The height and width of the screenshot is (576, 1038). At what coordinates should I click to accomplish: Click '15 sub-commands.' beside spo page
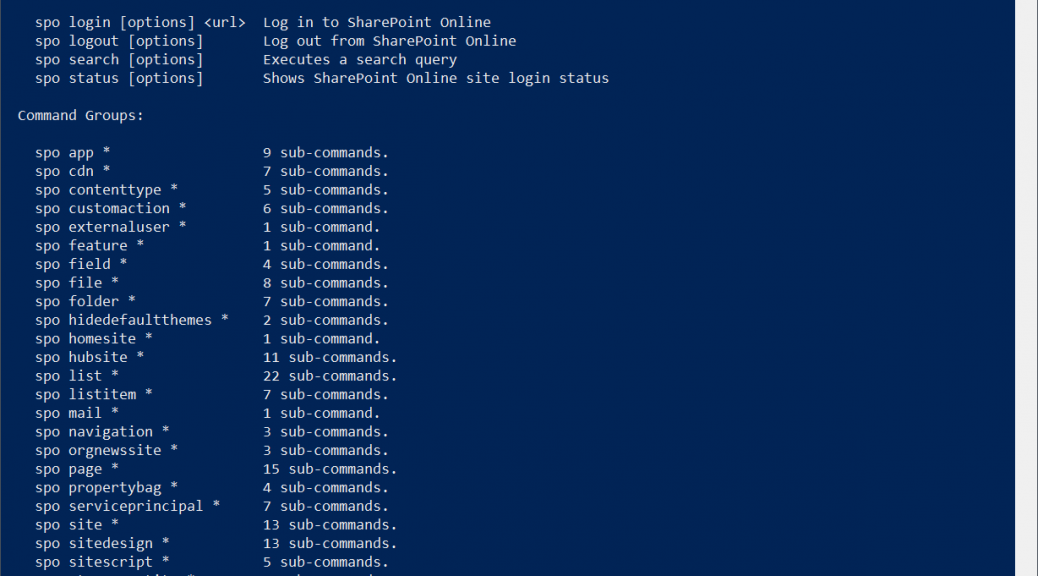point(330,469)
